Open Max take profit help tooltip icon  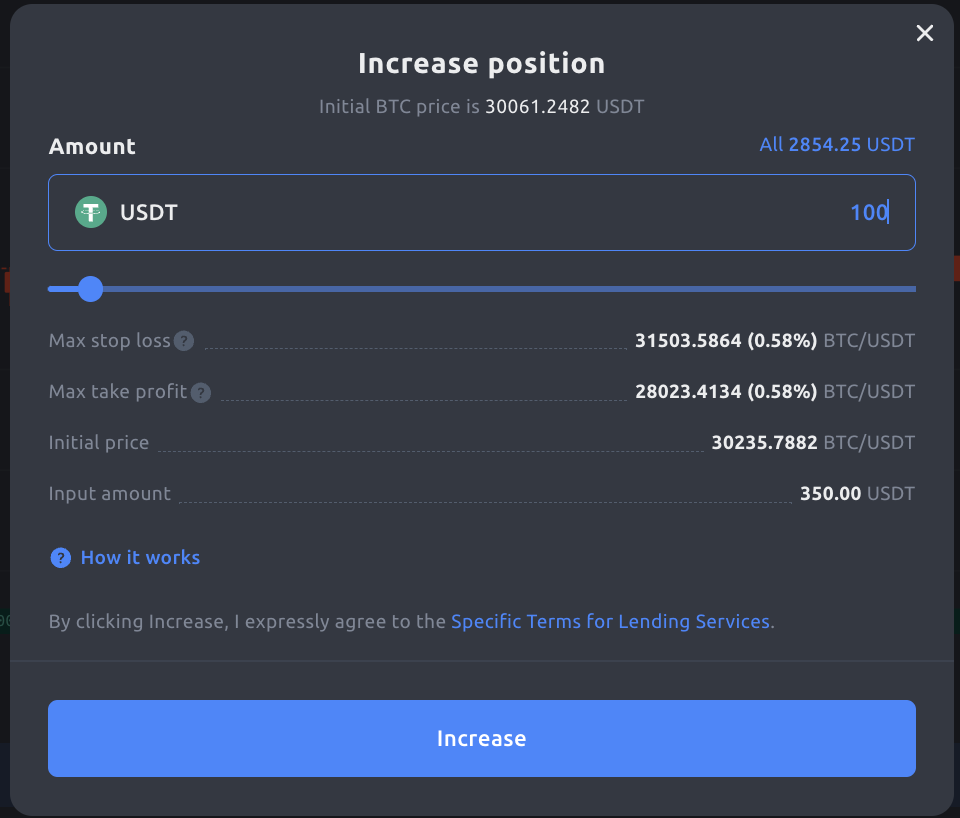point(201,392)
